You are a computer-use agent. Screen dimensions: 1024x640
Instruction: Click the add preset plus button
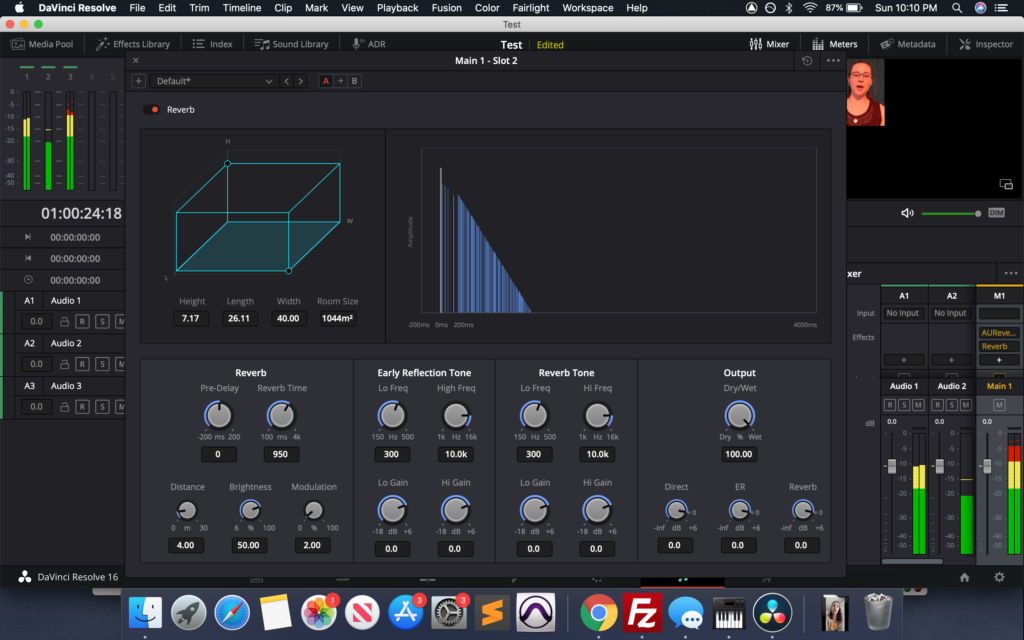138,81
